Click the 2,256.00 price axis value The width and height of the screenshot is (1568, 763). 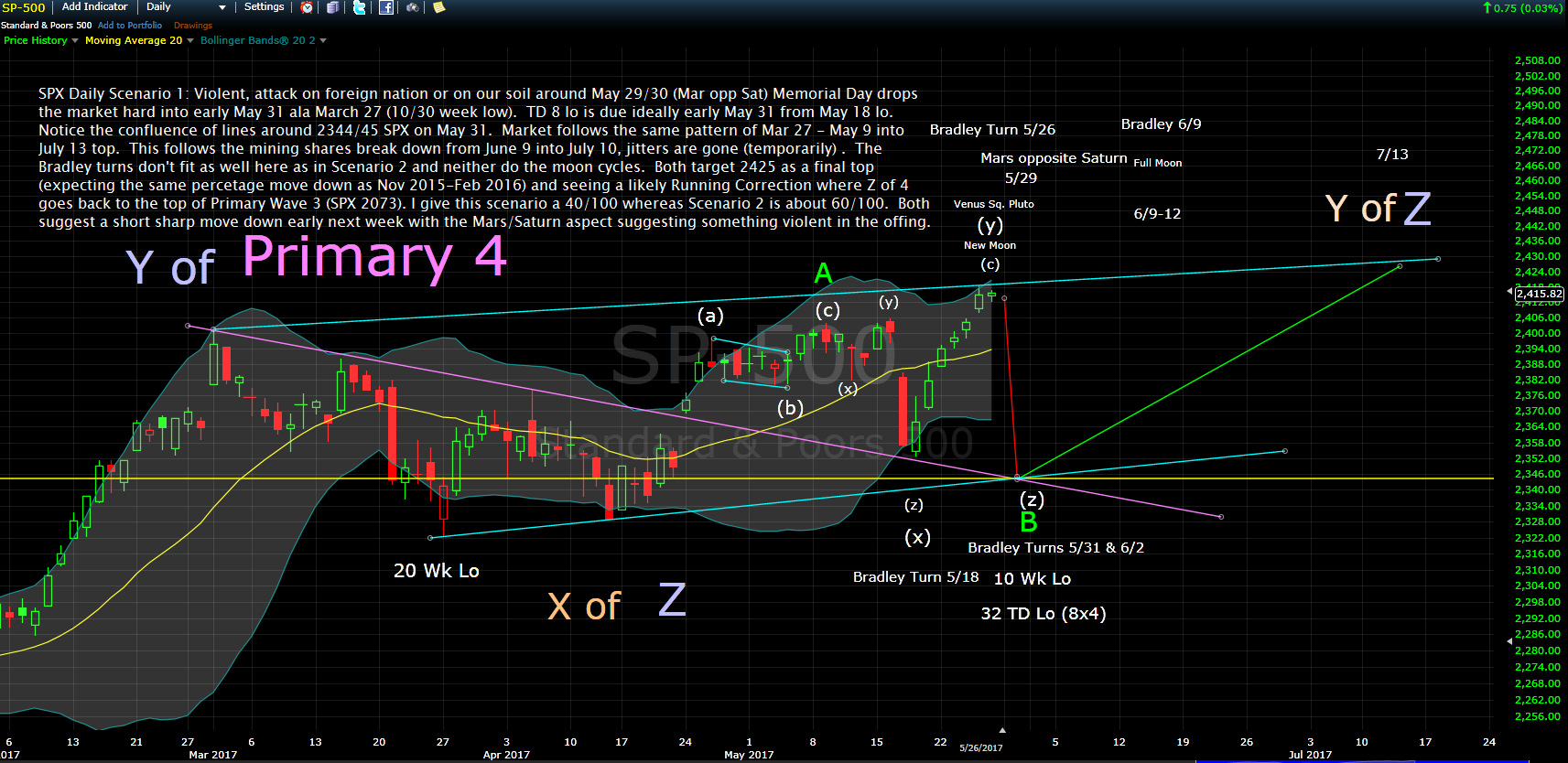point(1538,716)
